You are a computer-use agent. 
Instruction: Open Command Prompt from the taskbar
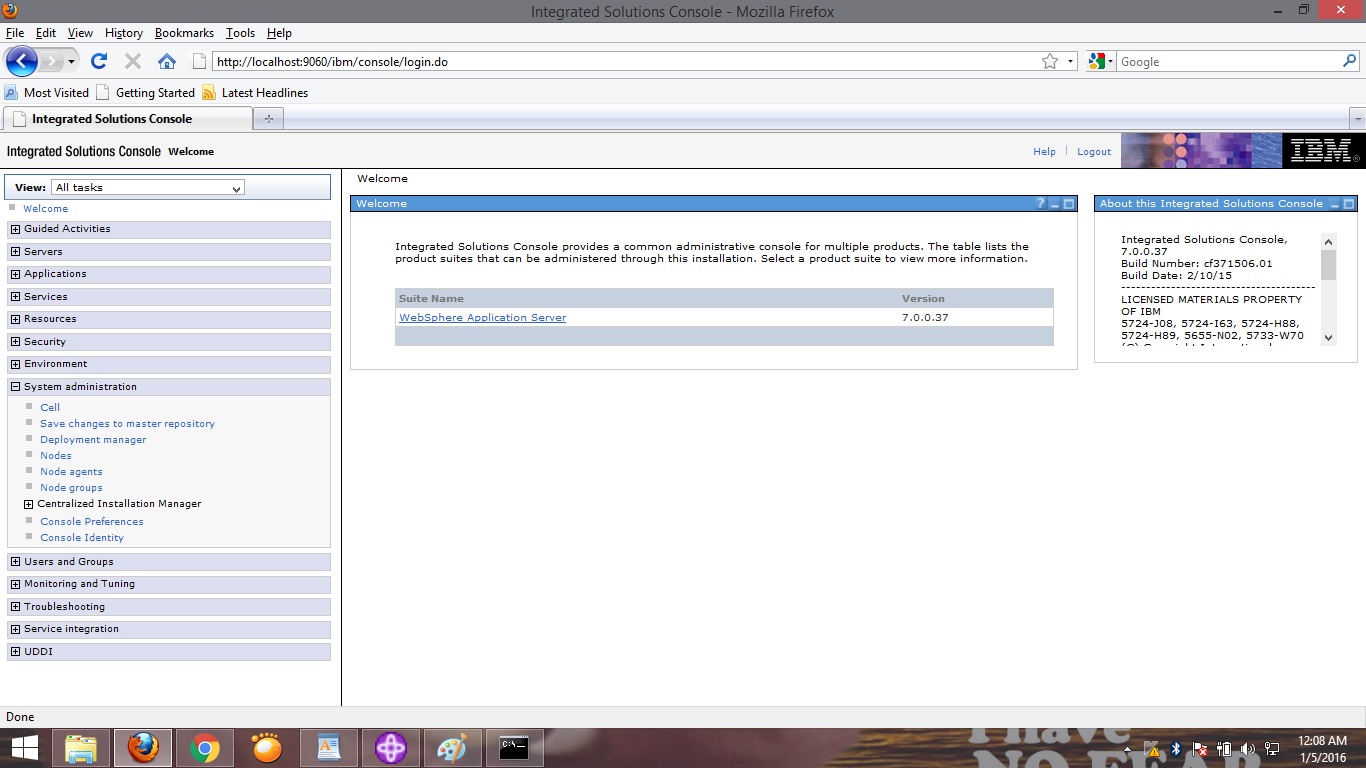pyautogui.click(x=514, y=748)
